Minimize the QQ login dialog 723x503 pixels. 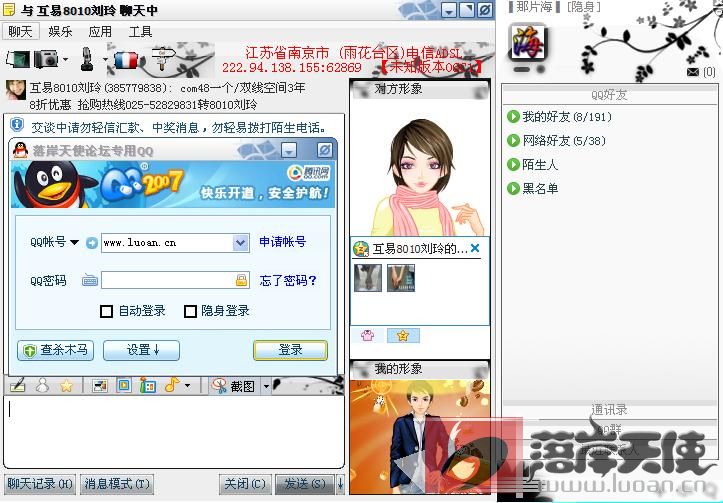point(290,150)
